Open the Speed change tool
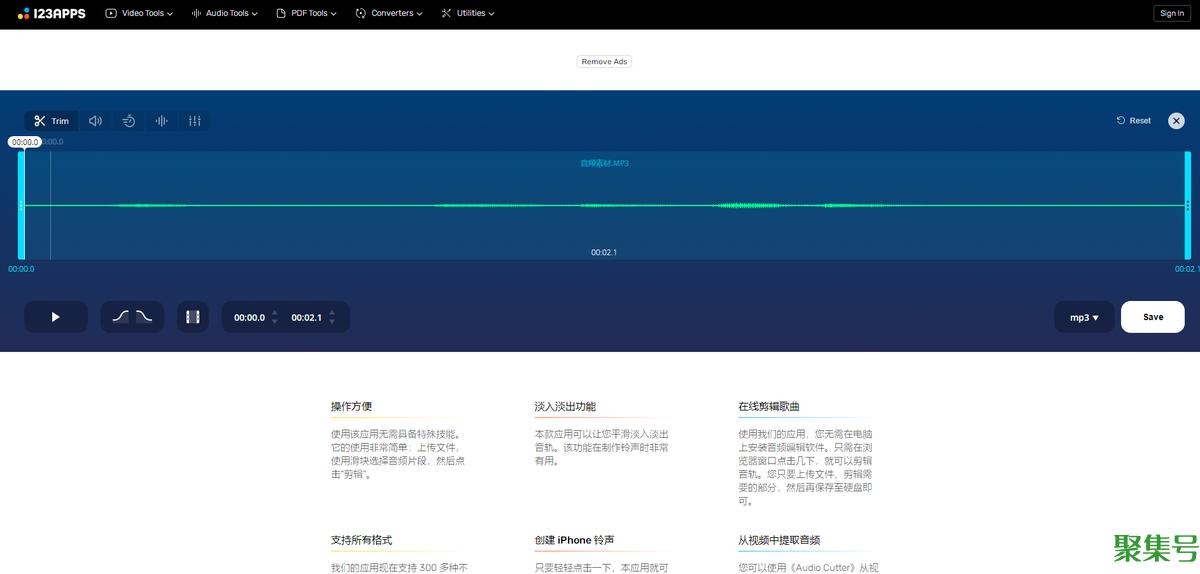This screenshot has height=574, width=1200. click(129, 121)
